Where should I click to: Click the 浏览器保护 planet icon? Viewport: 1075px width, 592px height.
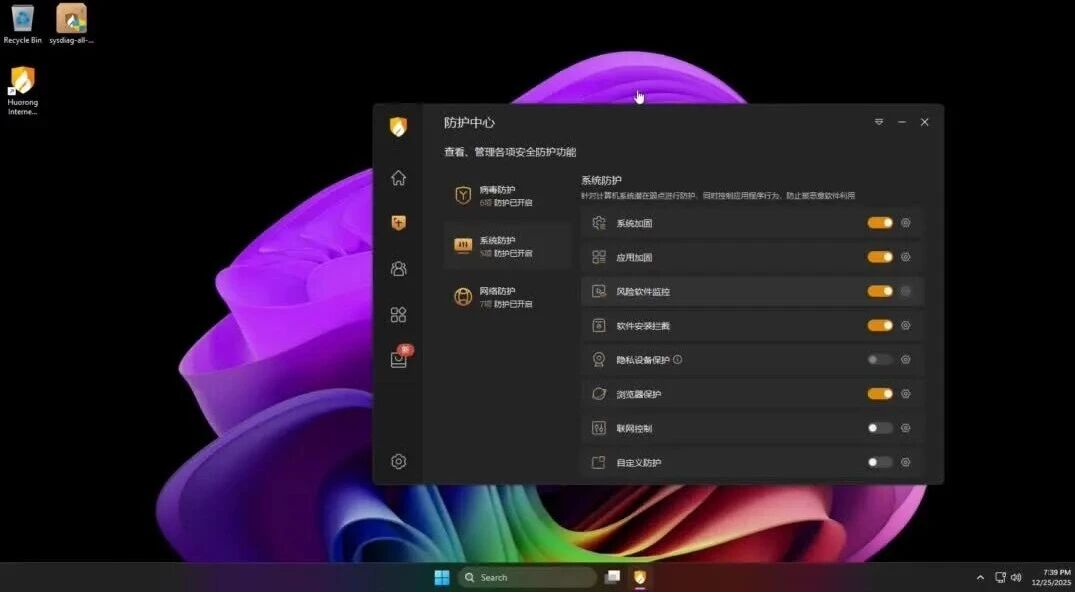[x=599, y=394]
